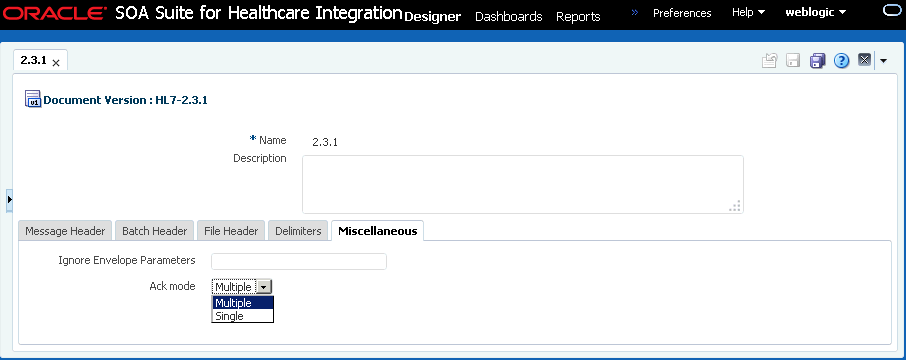
Task: Open the tab list dropdown arrow beside the X icon
Action: pyautogui.click(x=883, y=61)
